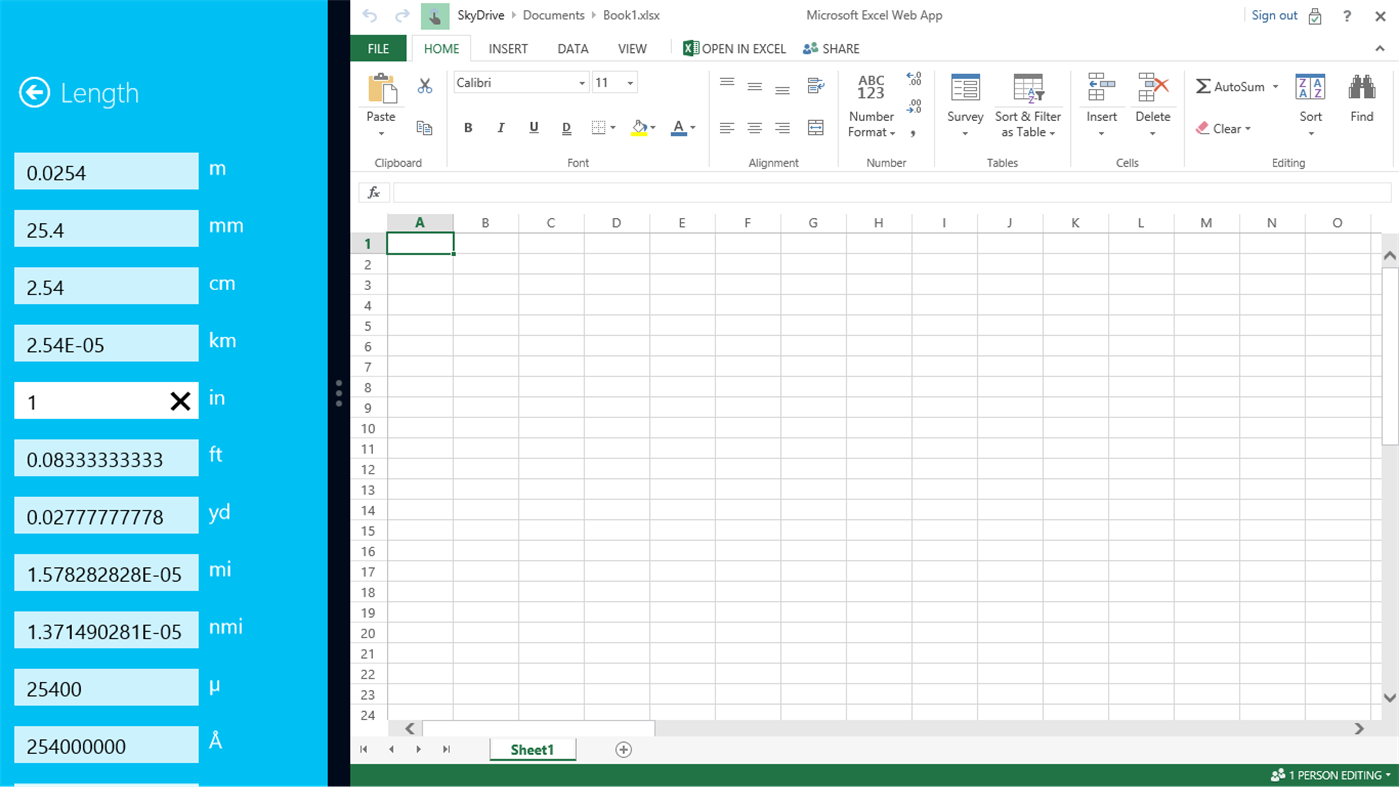Click the Fill Color bucket icon
The width and height of the screenshot is (1399, 787).
pyautogui.click(x=641, y=128)
